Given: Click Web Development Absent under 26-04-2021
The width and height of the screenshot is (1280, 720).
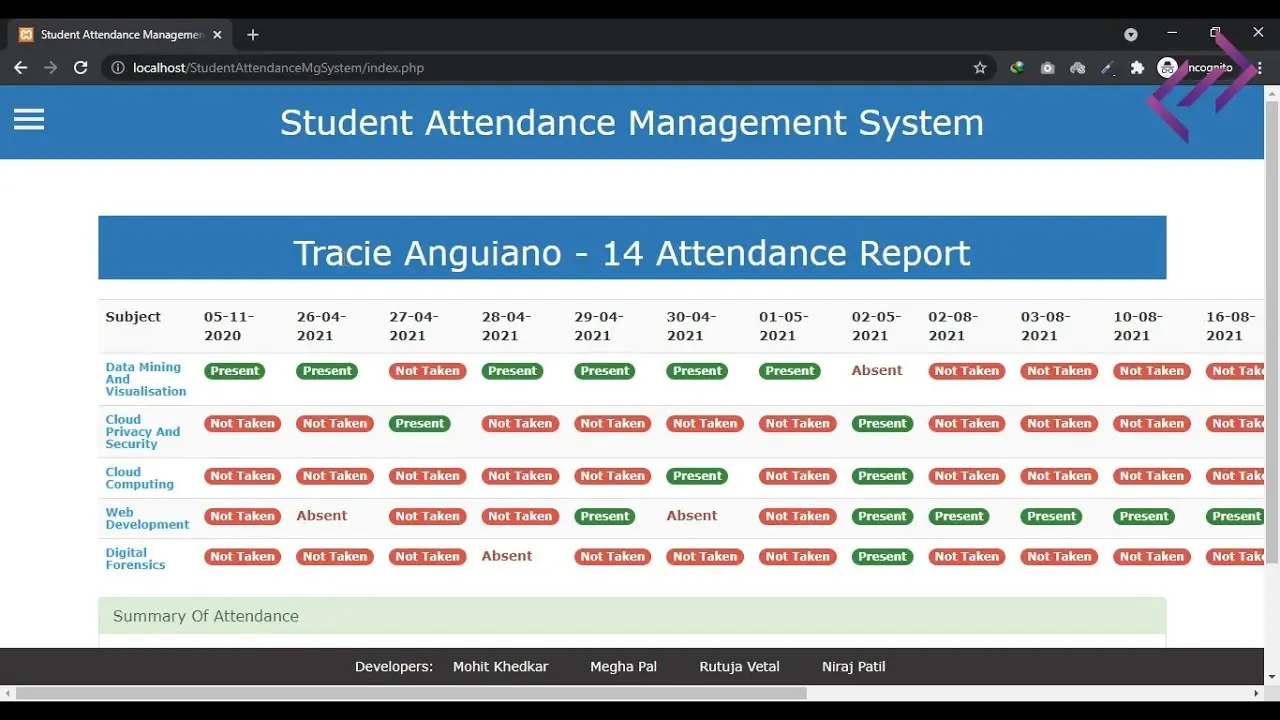Looking at the screenshot, I should click(322, 516).
